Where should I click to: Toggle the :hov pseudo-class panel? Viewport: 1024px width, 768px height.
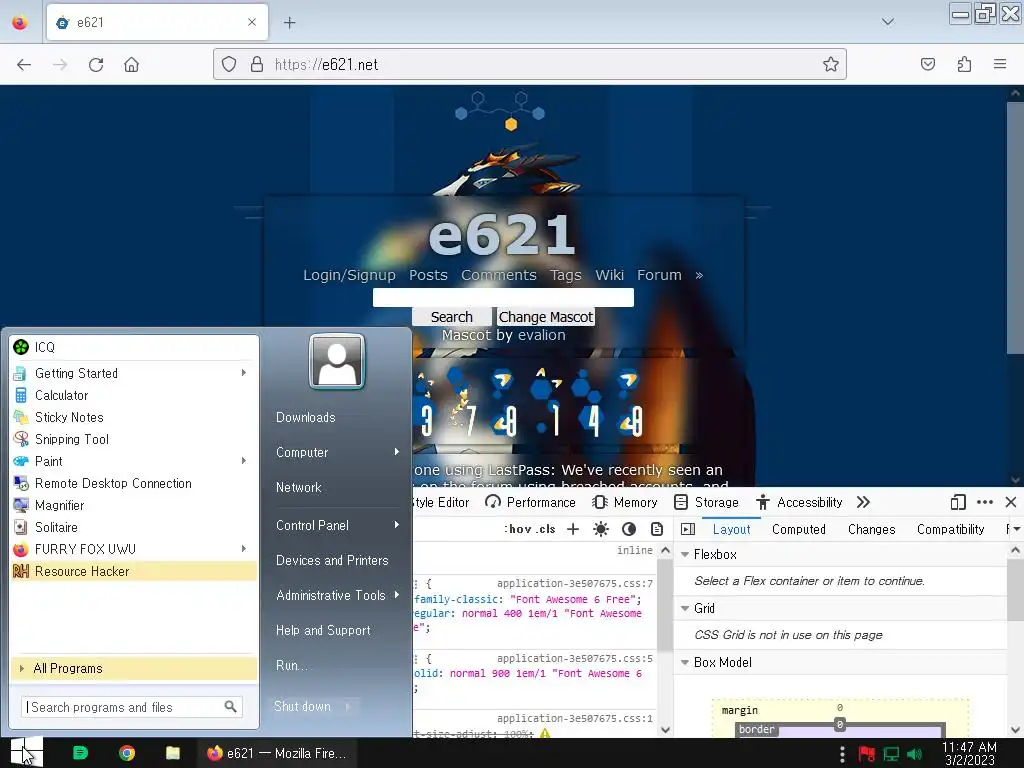pos(519,529)
